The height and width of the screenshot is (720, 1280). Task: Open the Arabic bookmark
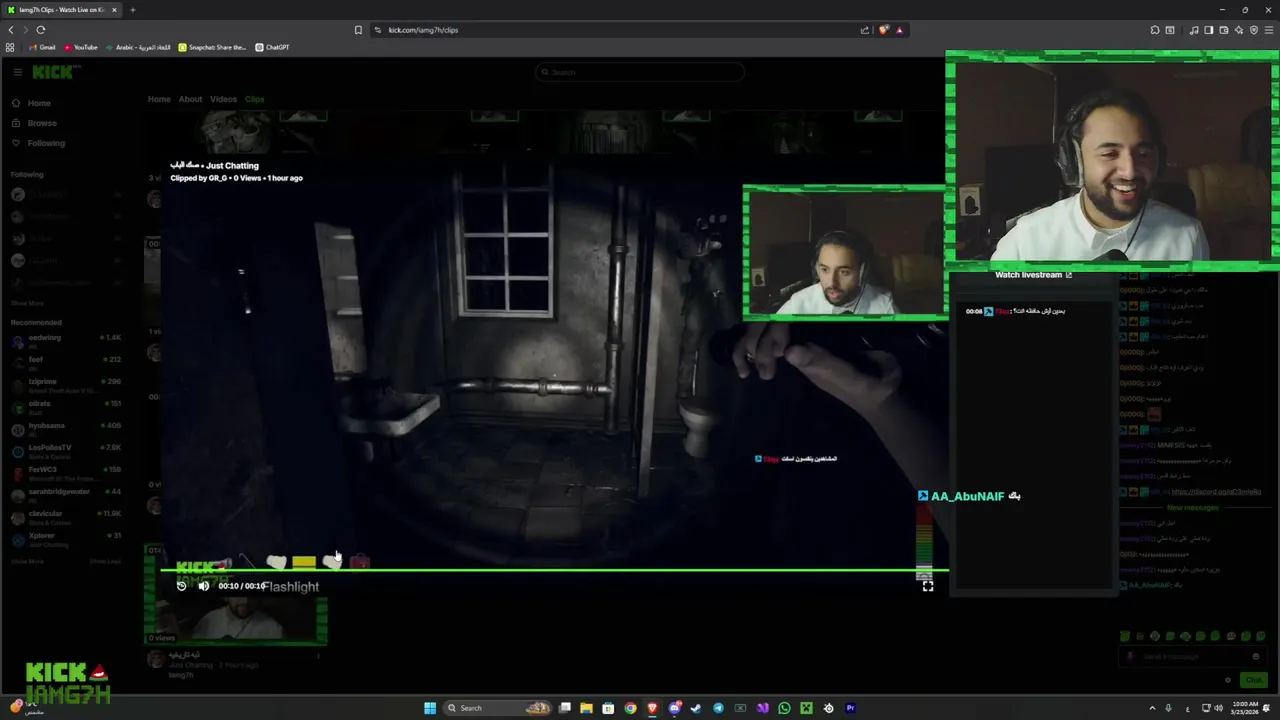point(139,47)
